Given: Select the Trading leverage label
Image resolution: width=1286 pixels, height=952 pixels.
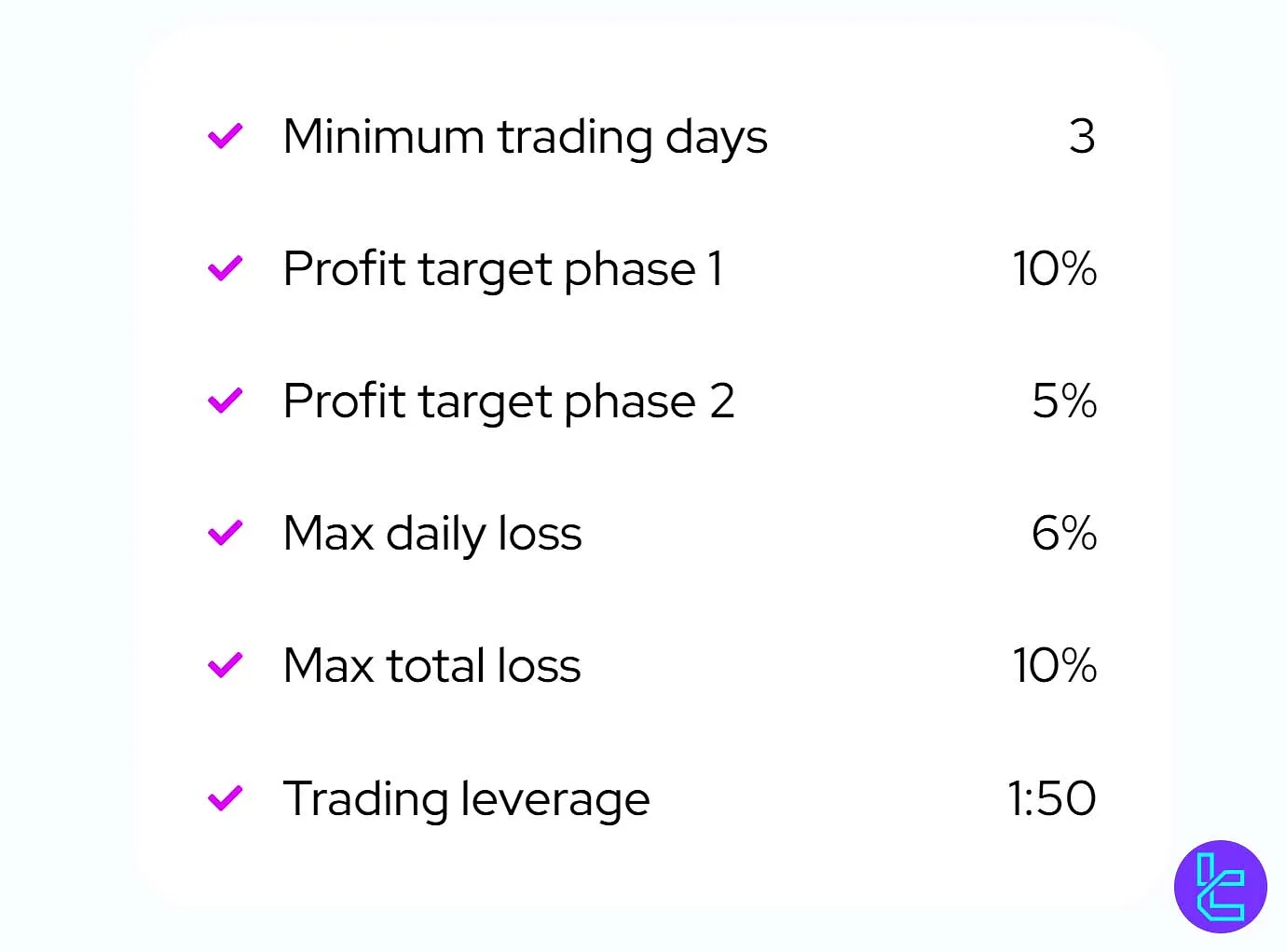Looking at the screenshot, I should click(x=466, y=799).
